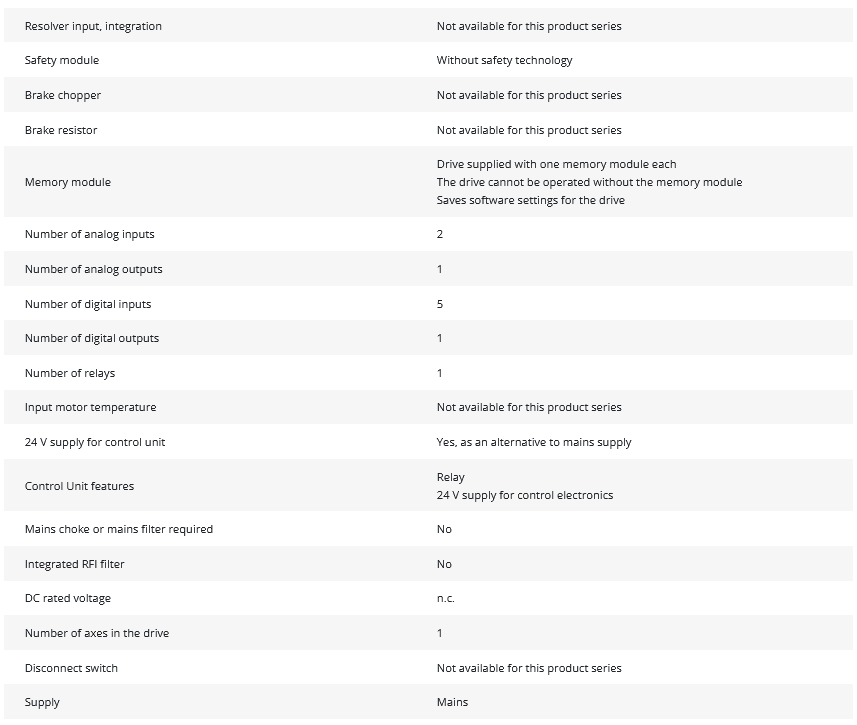
Task: Click the "Brake resistor" row label
Action: tap(61, 130)
